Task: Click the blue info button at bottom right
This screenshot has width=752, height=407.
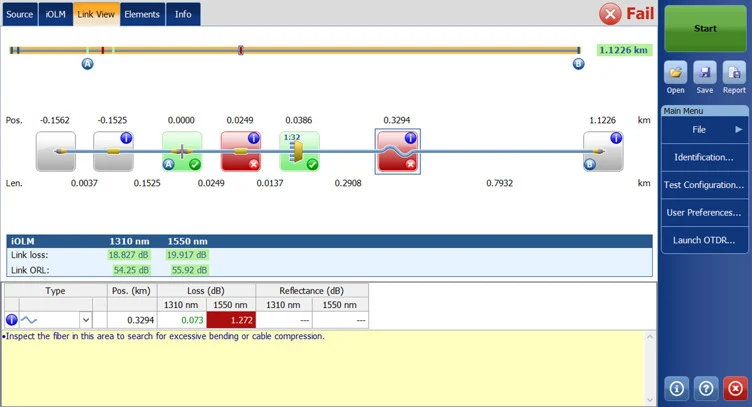Action: (x=676, y=388)
